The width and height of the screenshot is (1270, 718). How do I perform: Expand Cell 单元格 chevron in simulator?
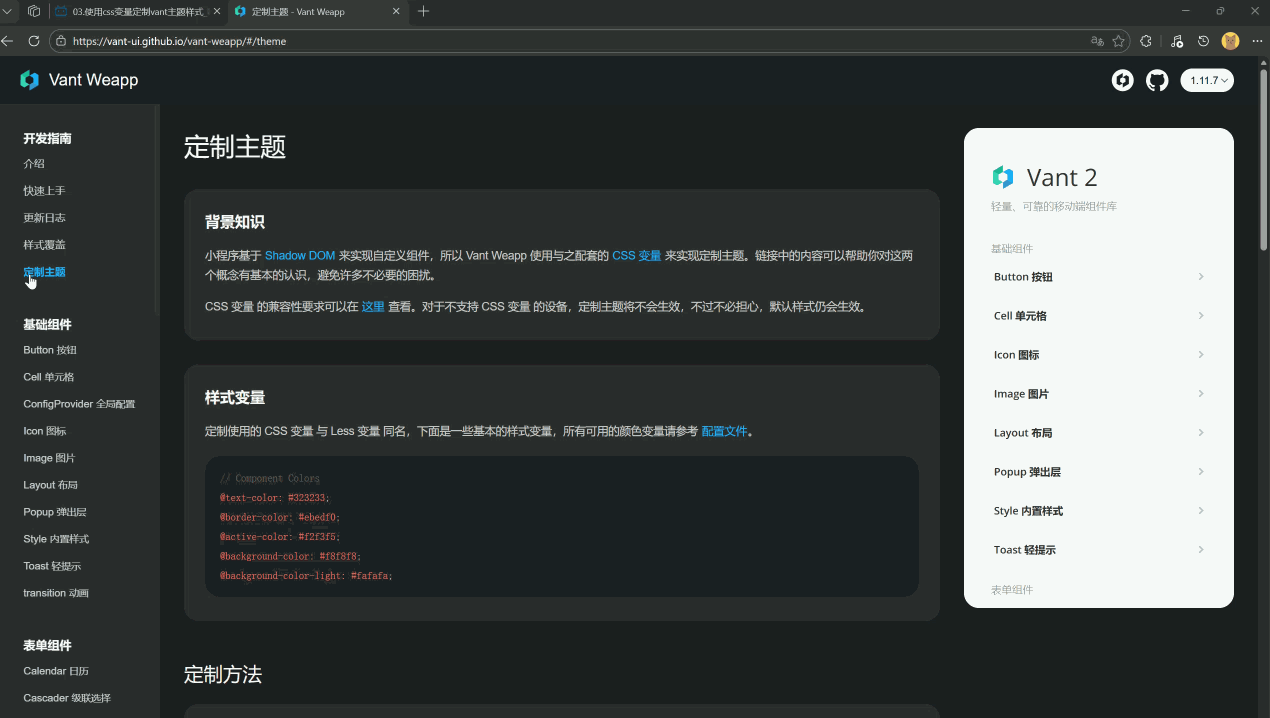click(x=1201, y=316)
